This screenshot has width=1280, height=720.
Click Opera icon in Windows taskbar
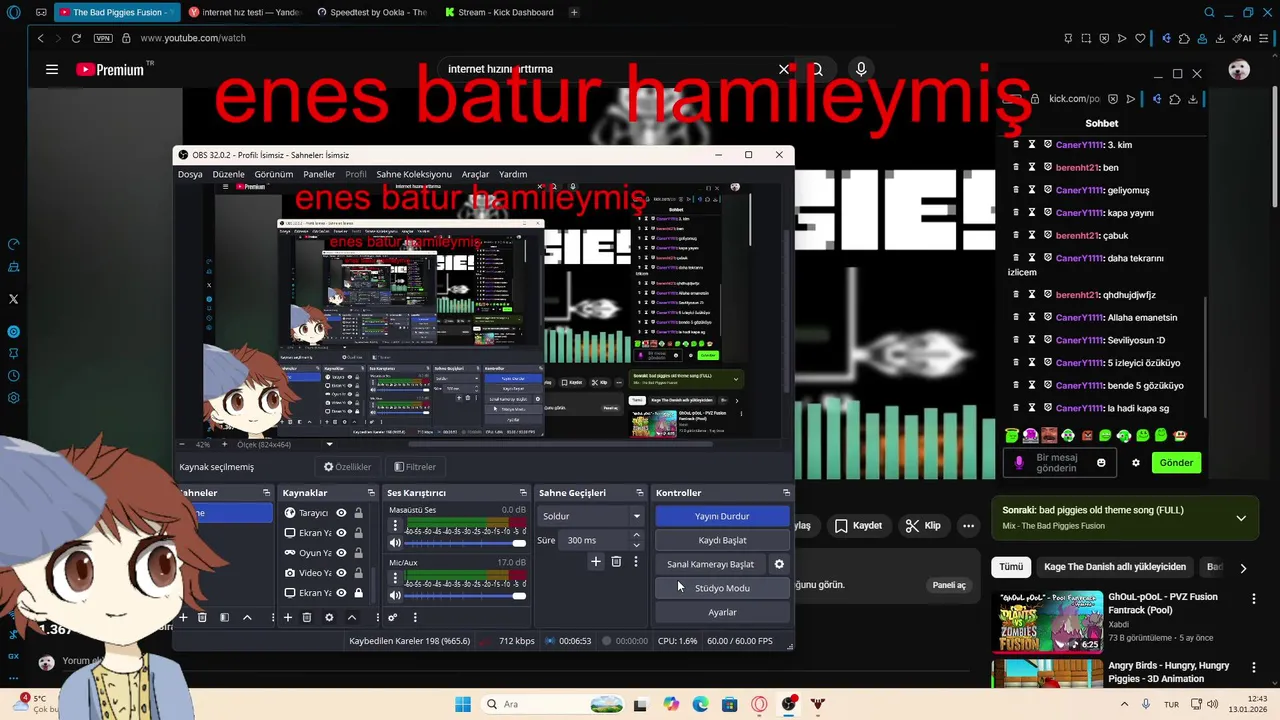tap(759, 704)
